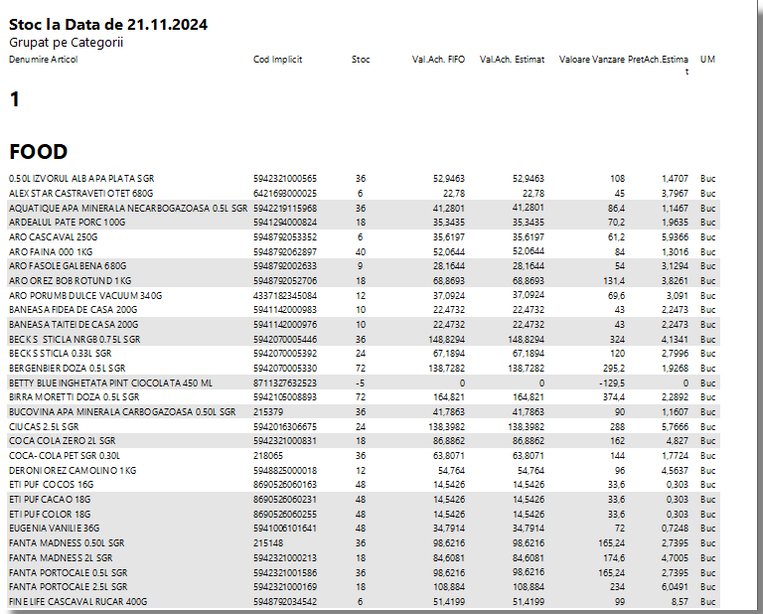Click ALEX STAR CASTRAVETI OTET 680G item
The width and height of the screenshot is (763, 614).
(81, 193)
